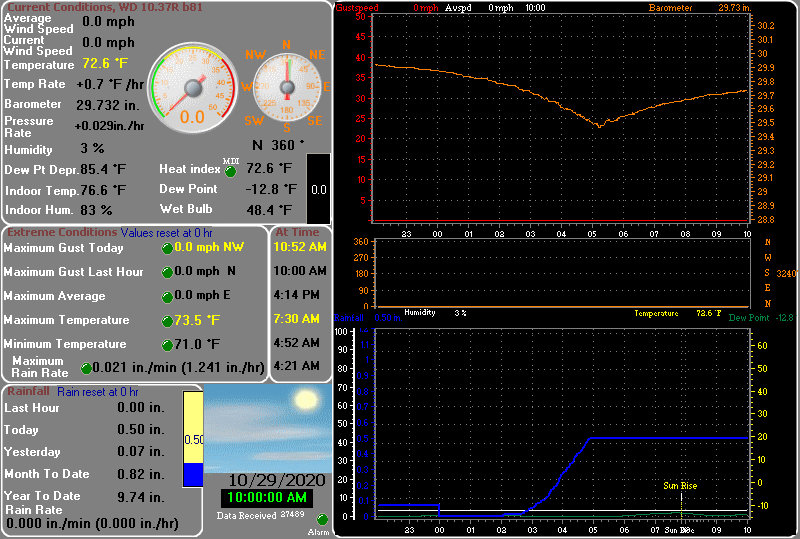Click the Sun Rise marker on graph

pos(680,486)
